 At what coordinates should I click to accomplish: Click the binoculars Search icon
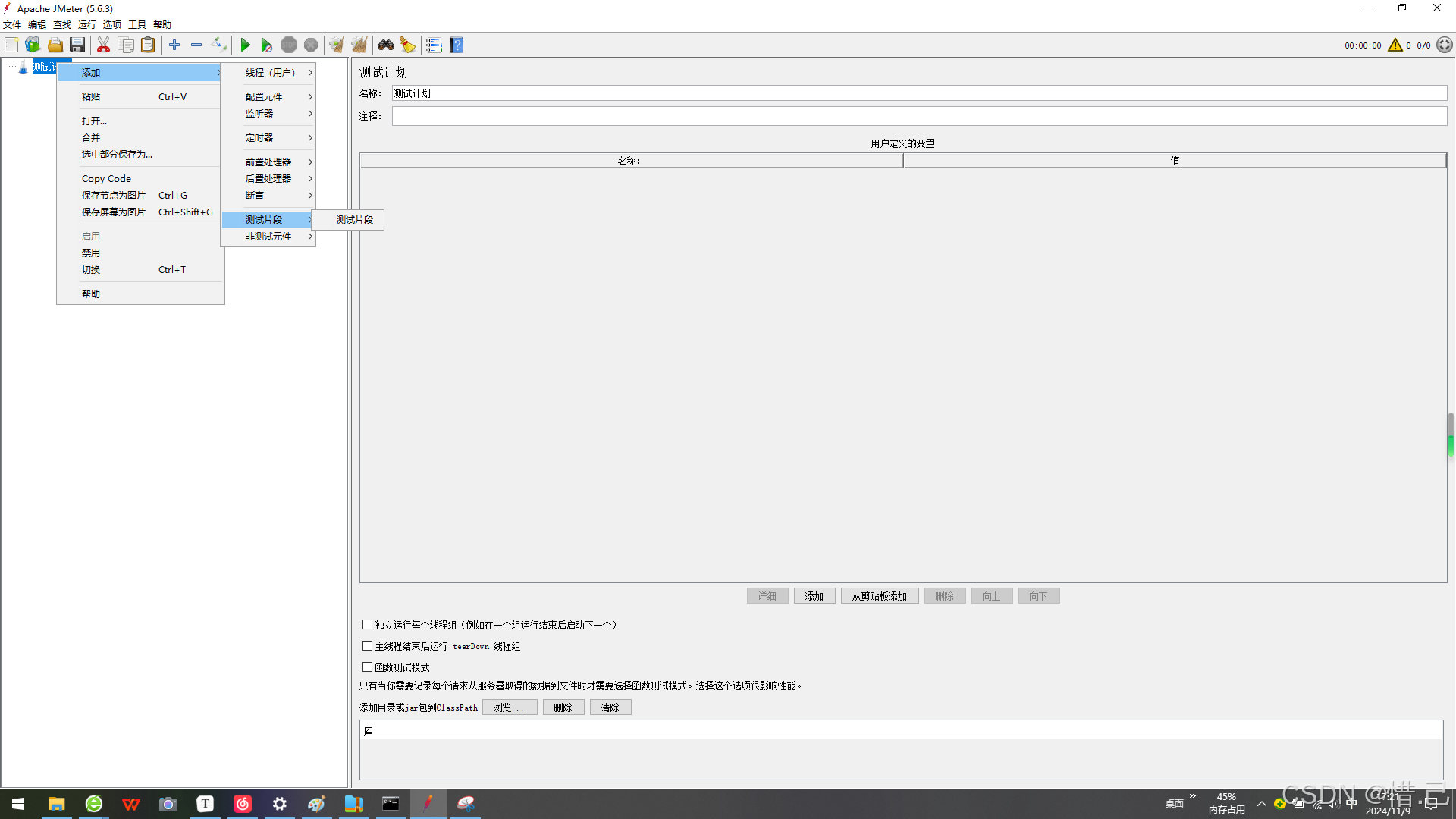coord(386,45)
